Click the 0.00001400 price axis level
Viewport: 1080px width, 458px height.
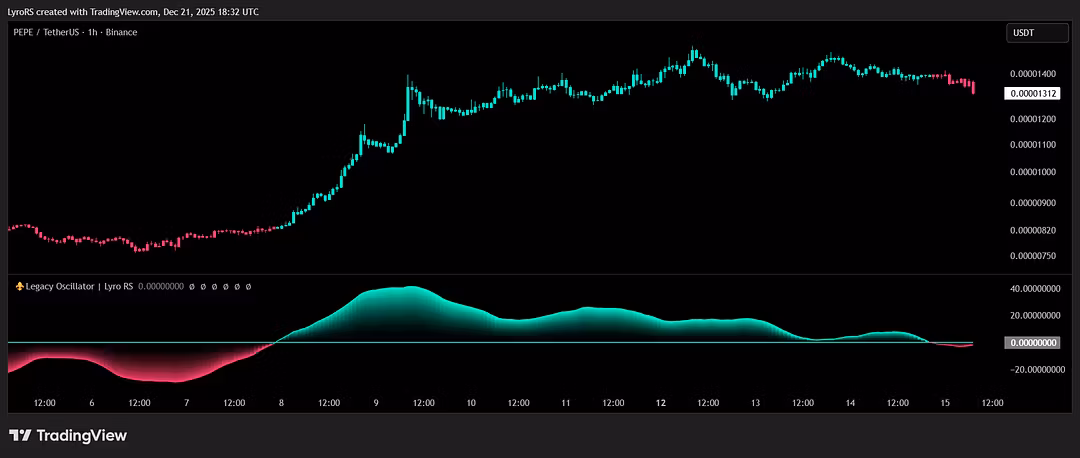[x=1034, y=74]
